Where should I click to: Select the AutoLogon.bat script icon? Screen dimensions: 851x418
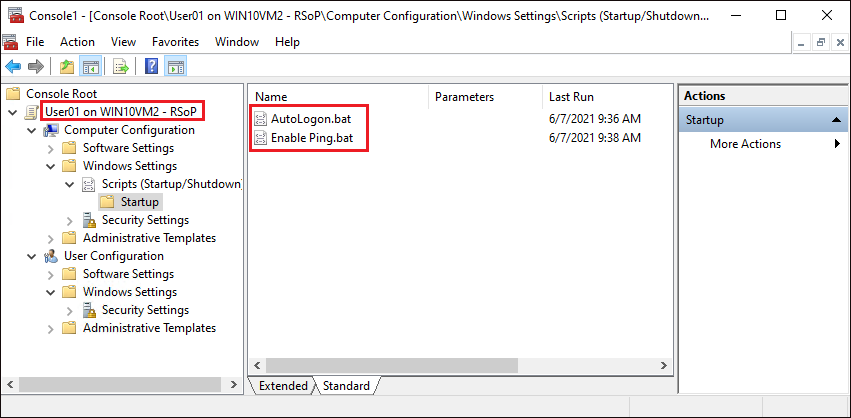[x=261, y=118]
